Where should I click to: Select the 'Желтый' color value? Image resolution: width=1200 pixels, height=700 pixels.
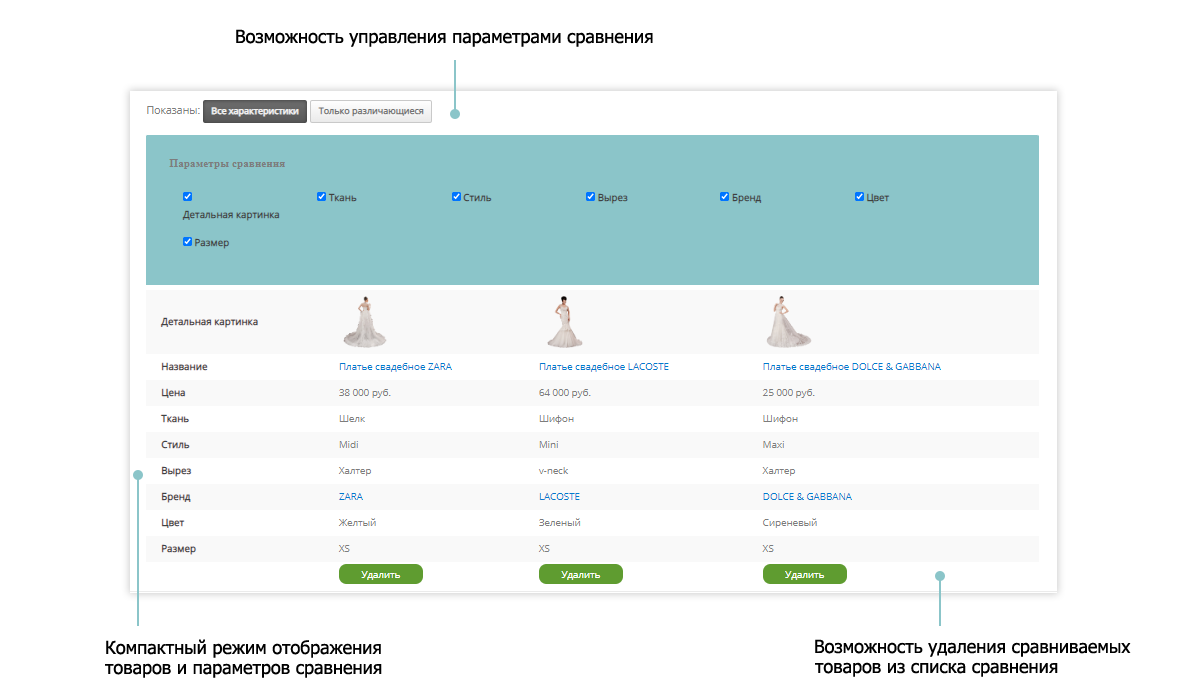[x=358, y=523]
